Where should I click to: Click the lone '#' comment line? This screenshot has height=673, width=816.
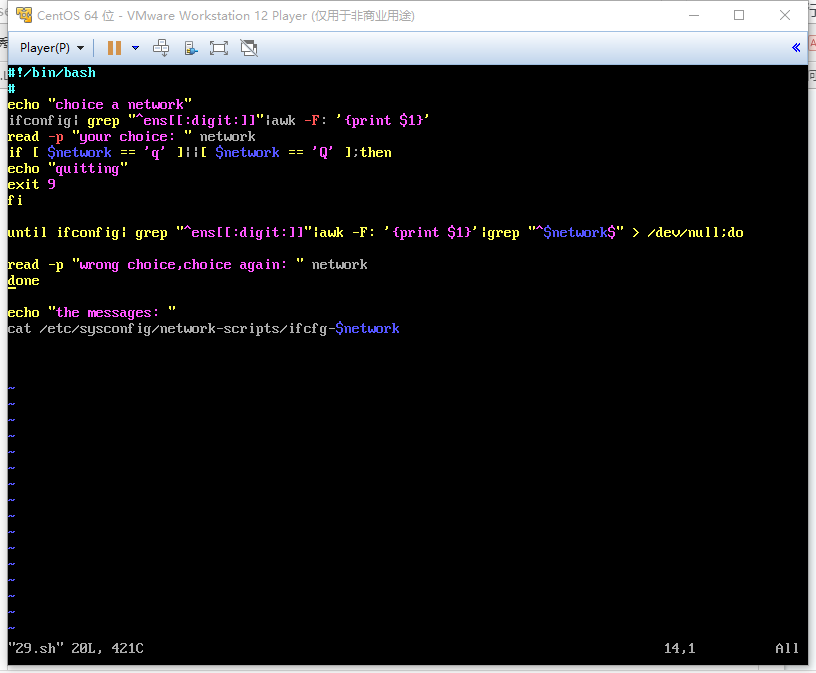11,88
